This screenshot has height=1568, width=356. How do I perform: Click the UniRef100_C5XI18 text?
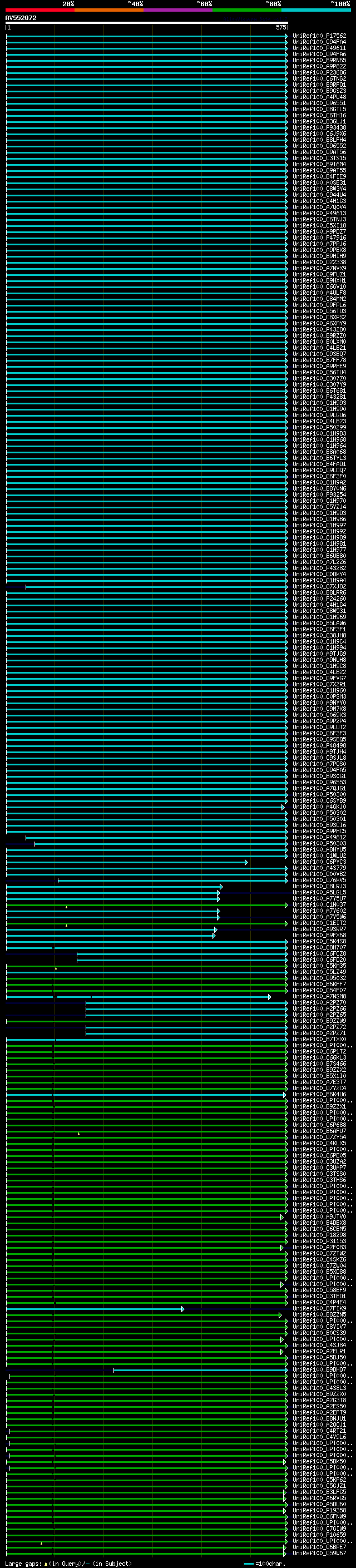tap(319, 226)
